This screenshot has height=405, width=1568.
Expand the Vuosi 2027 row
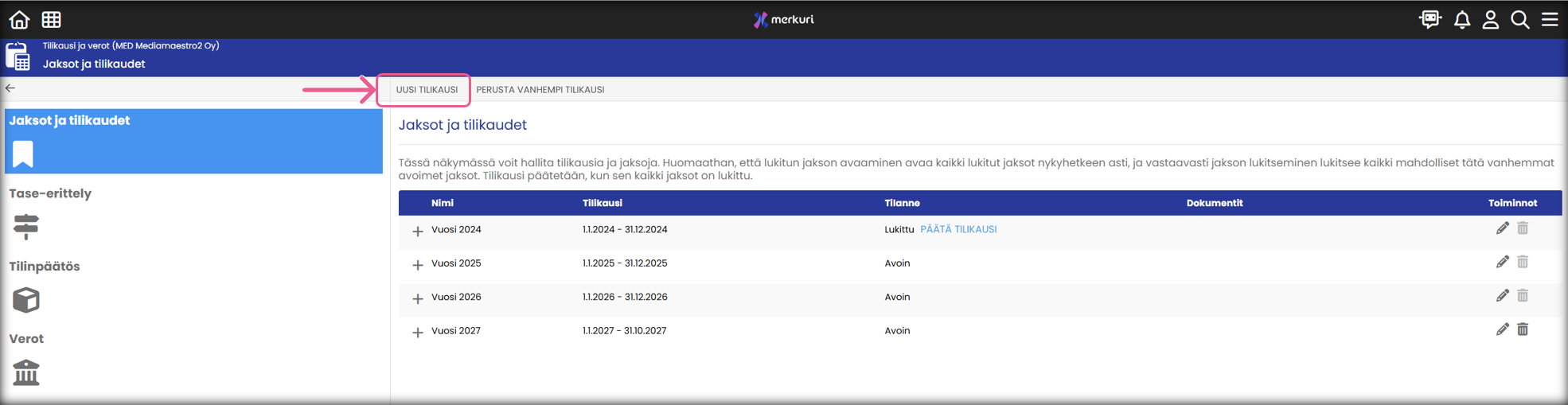click(417, 332)
